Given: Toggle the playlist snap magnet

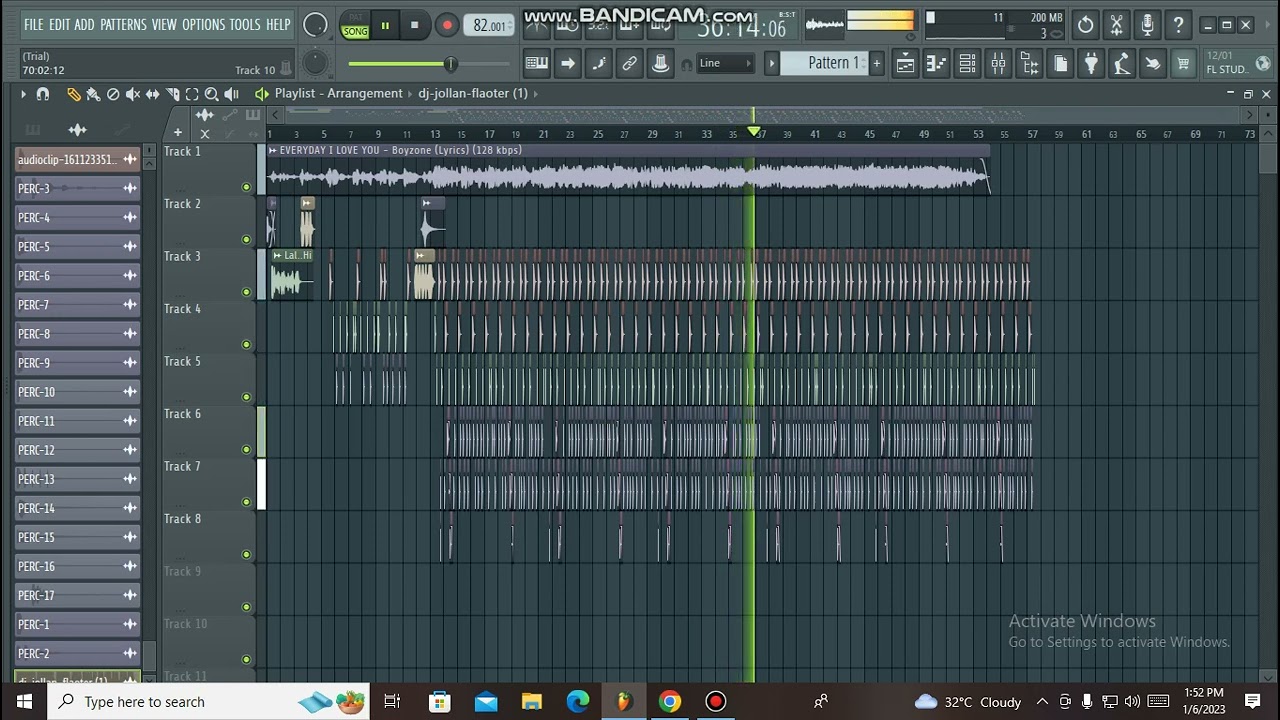Looking at the screenshot, I should (x=43, y=94).
